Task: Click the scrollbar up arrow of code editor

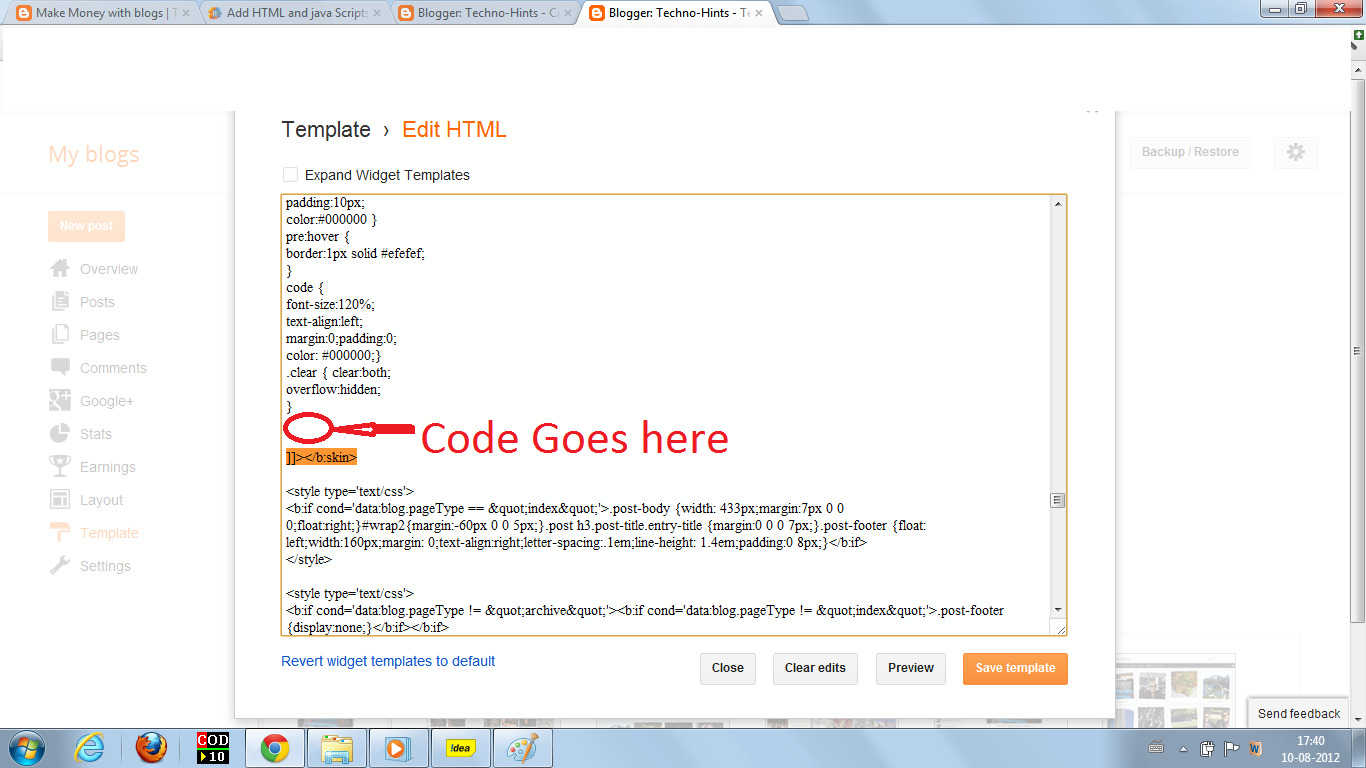Action: tap(1058, 203)
